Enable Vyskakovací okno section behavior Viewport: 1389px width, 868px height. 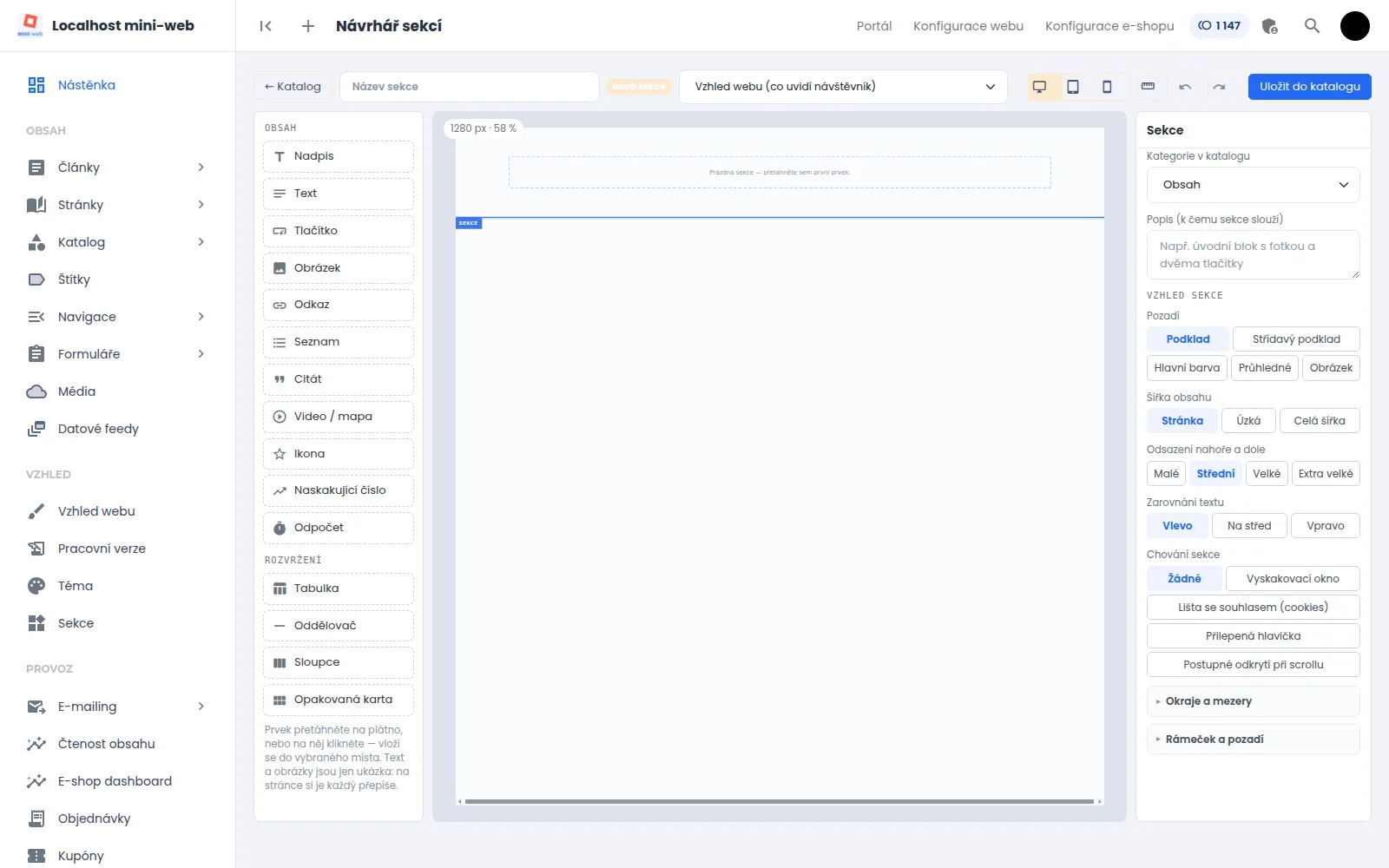coord(1293,579)
